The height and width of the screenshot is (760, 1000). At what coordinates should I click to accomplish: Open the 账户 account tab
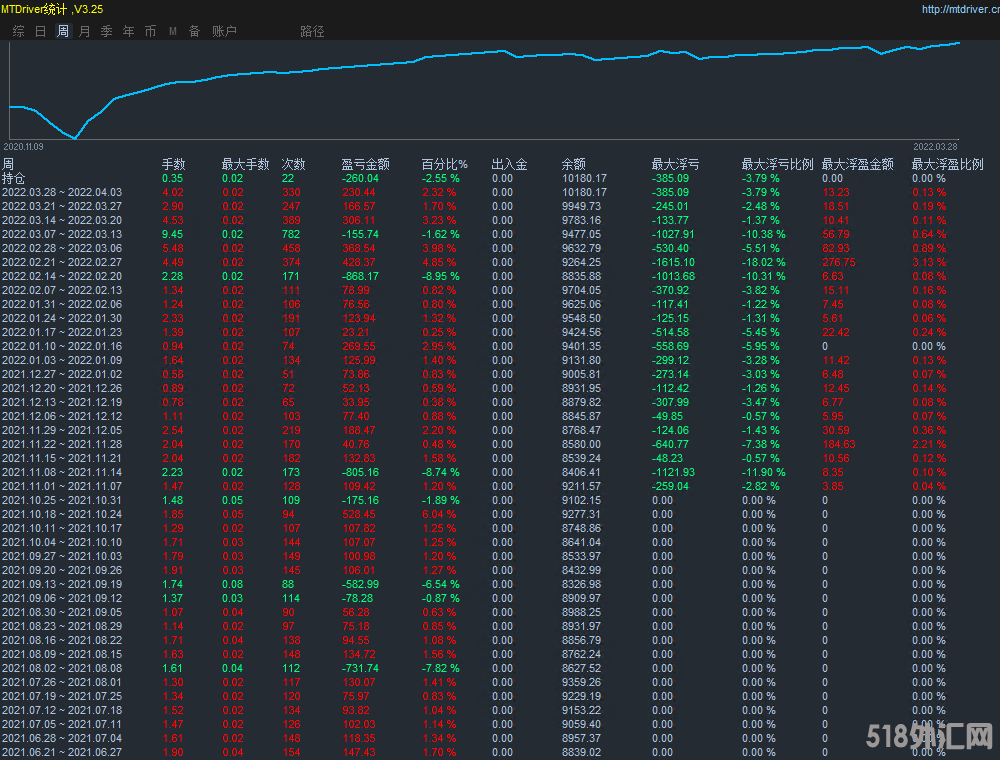224,31
